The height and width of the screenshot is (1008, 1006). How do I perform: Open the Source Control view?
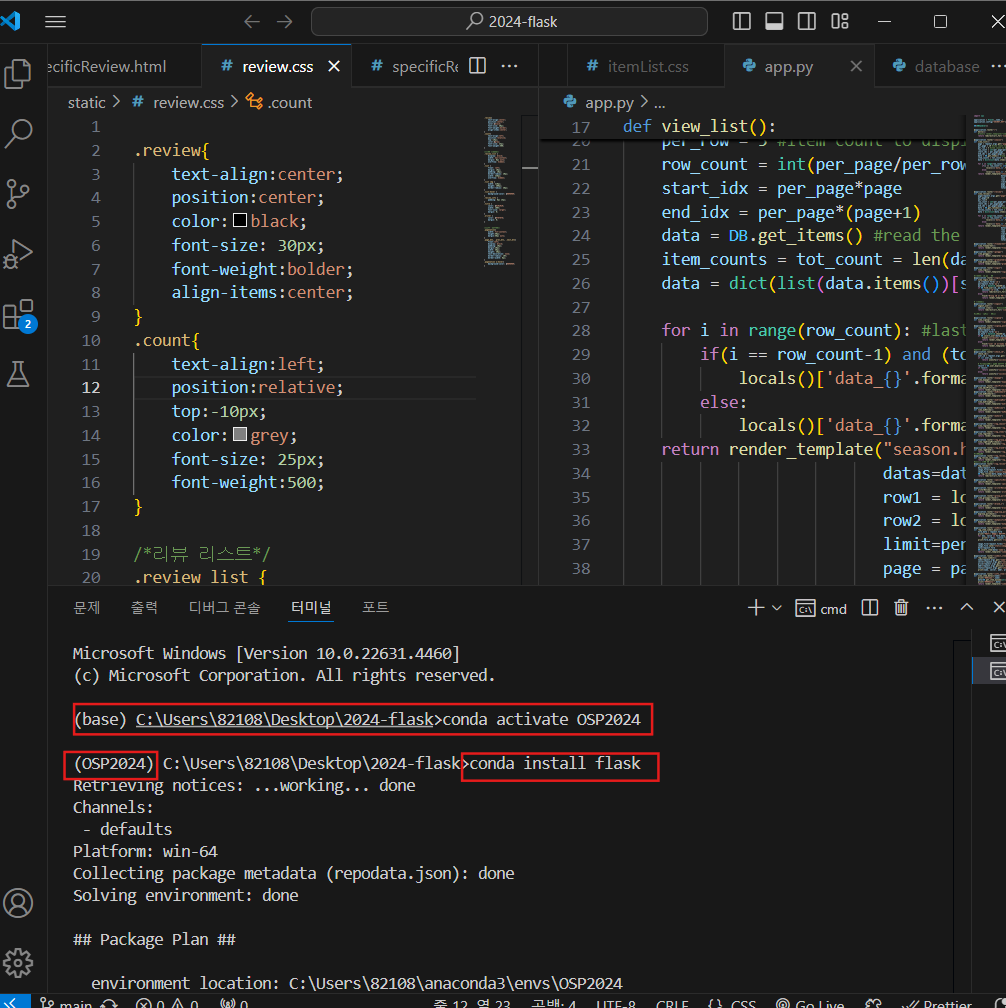tap(18, 194)
